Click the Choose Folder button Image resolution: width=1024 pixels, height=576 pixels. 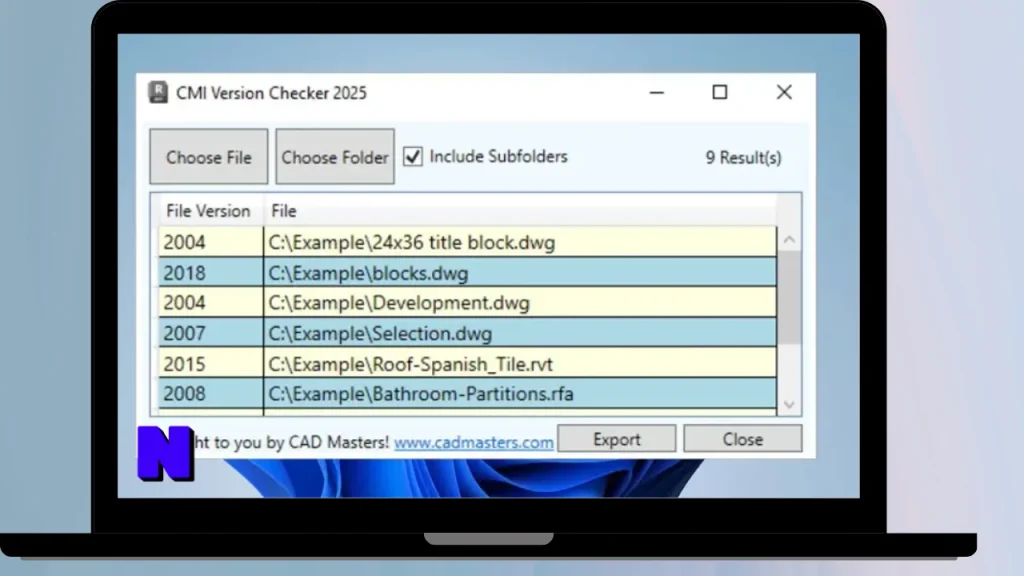[335, 157]
